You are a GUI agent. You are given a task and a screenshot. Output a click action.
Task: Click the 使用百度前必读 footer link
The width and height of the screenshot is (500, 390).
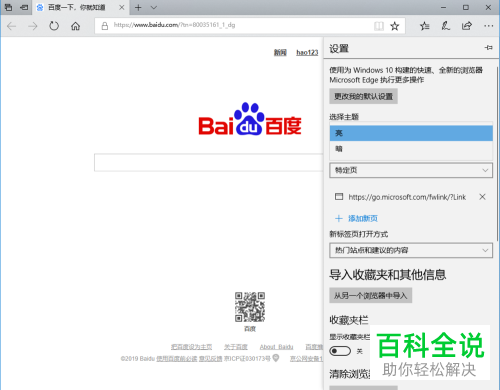[177, 359]
